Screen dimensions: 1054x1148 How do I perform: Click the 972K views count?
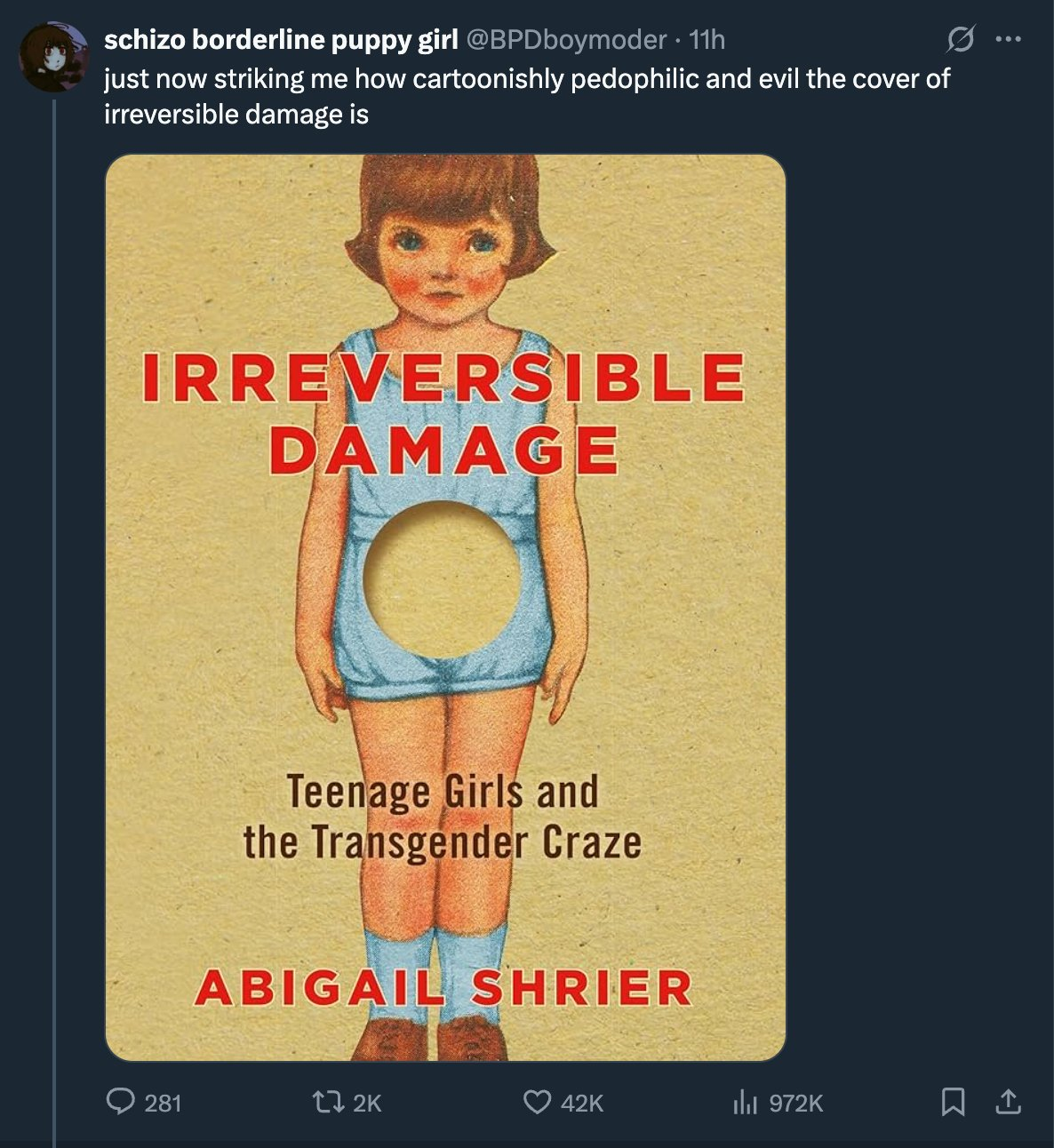(x=795, y=1104)
